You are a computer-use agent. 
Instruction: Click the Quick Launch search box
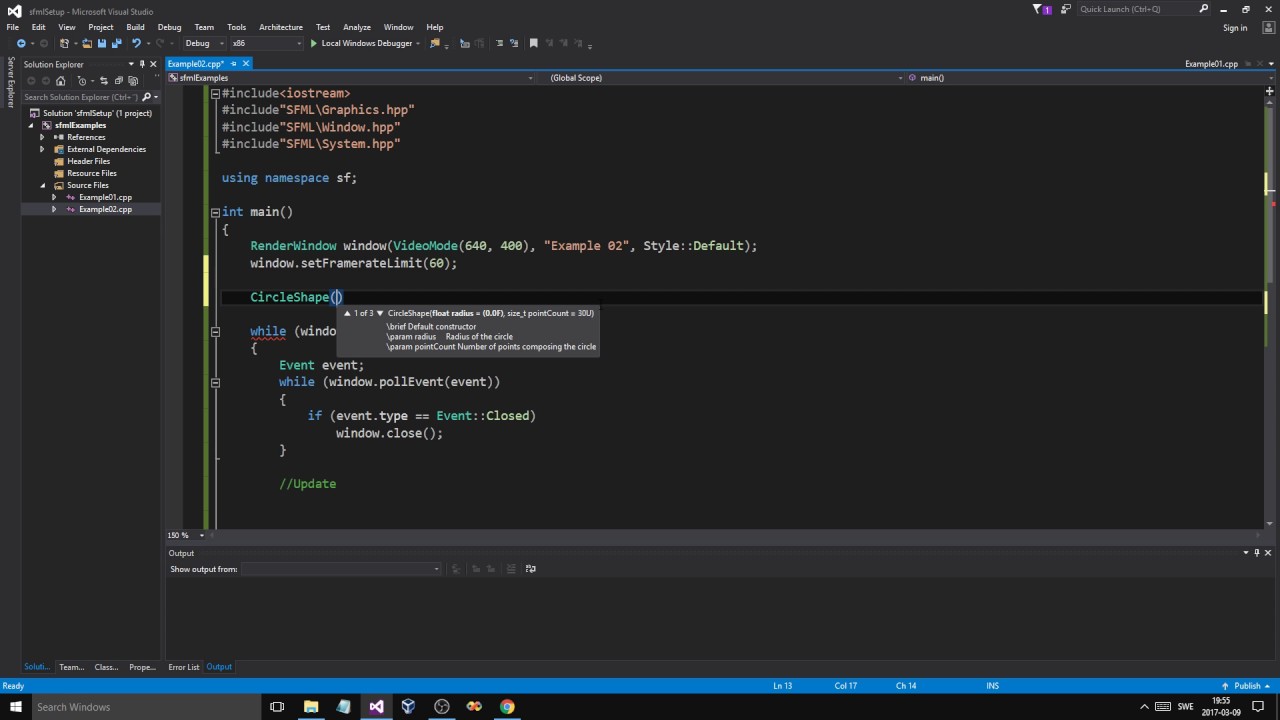pyautogui.click(x=1144, y=9)
